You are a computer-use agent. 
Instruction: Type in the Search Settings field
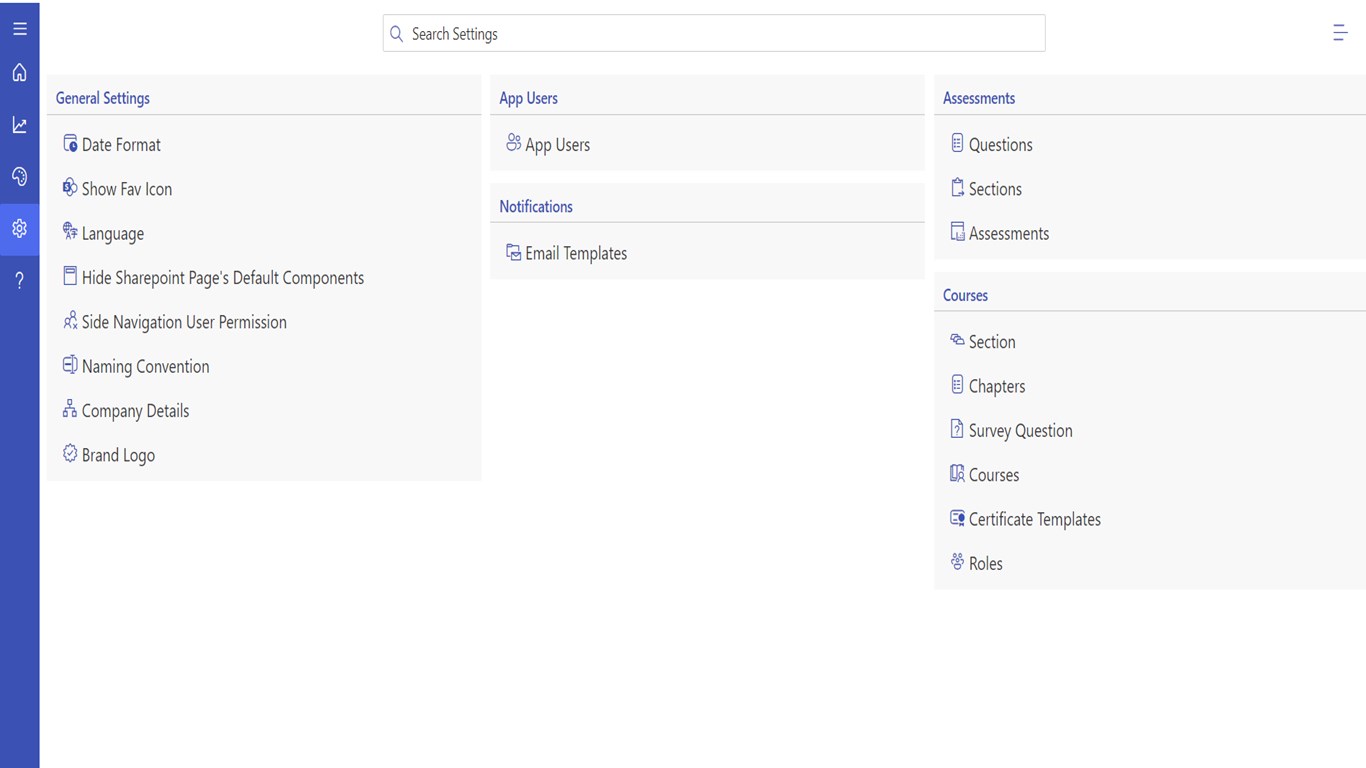(720, 34)
